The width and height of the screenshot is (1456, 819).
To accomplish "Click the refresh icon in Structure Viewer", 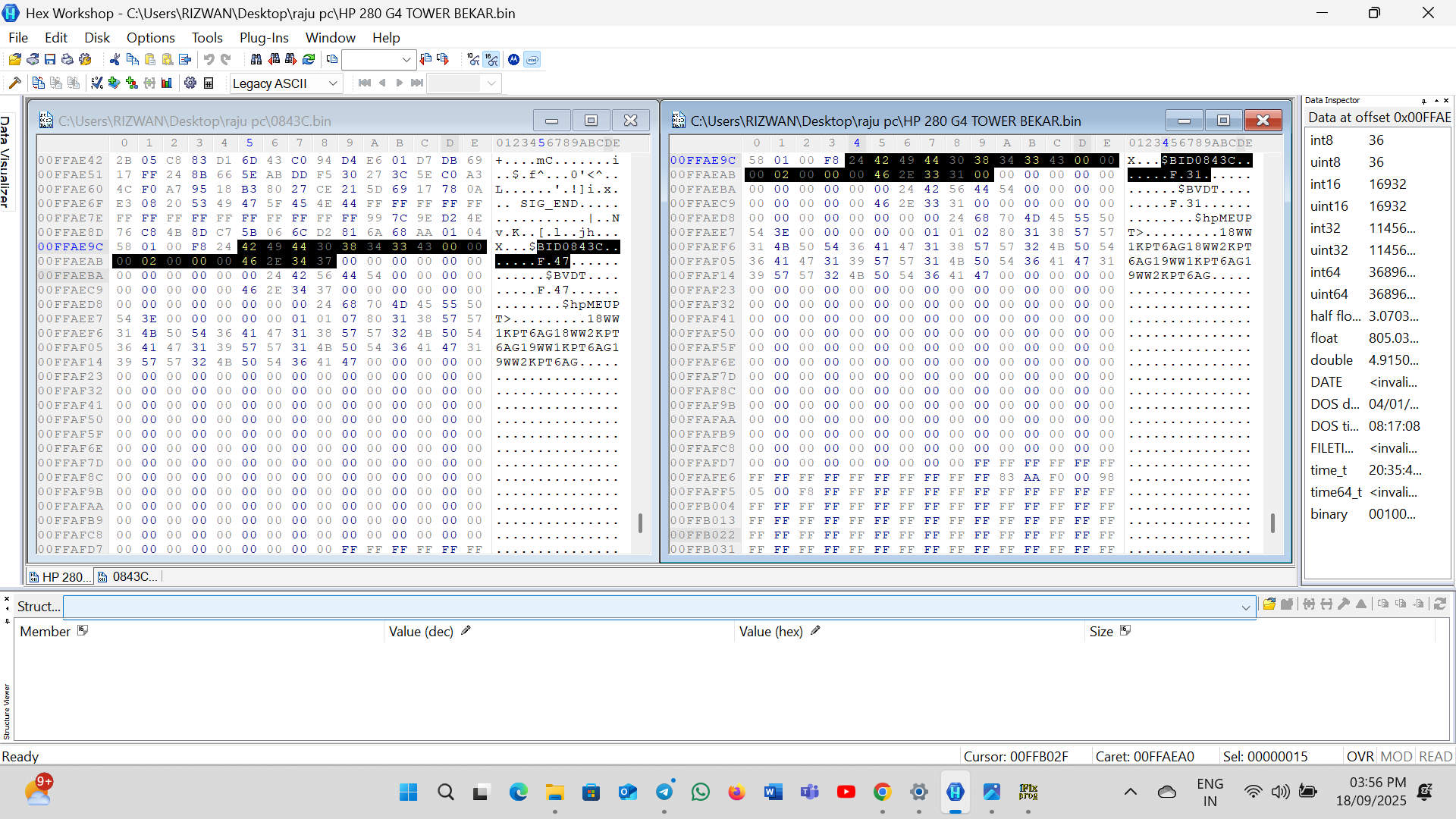I will (1440, 604).
